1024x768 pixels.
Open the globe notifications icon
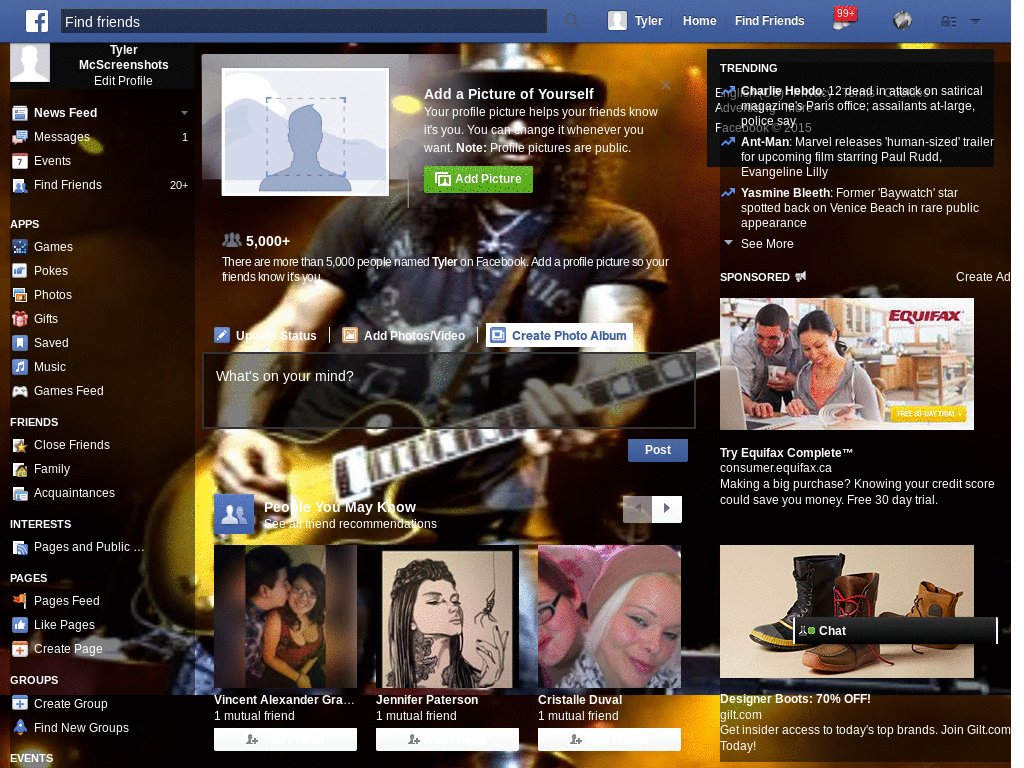pyautogui.click(x=902, y=21)
